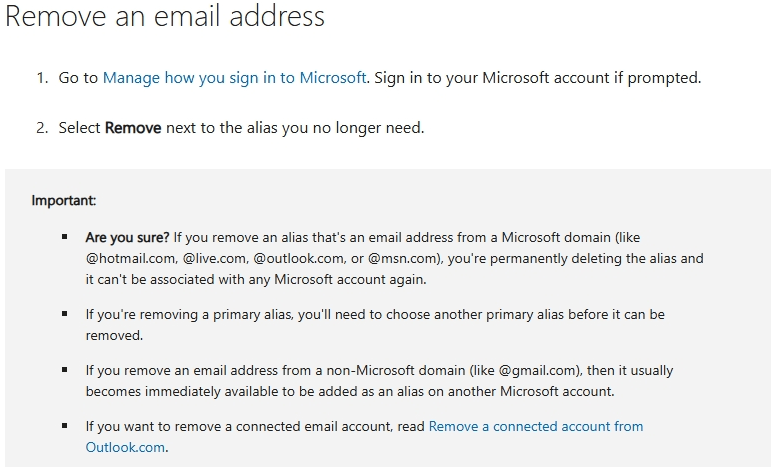Screen dimensions: 771x467
Task: Click the list number 2 marker
Action: coord(42,128)
